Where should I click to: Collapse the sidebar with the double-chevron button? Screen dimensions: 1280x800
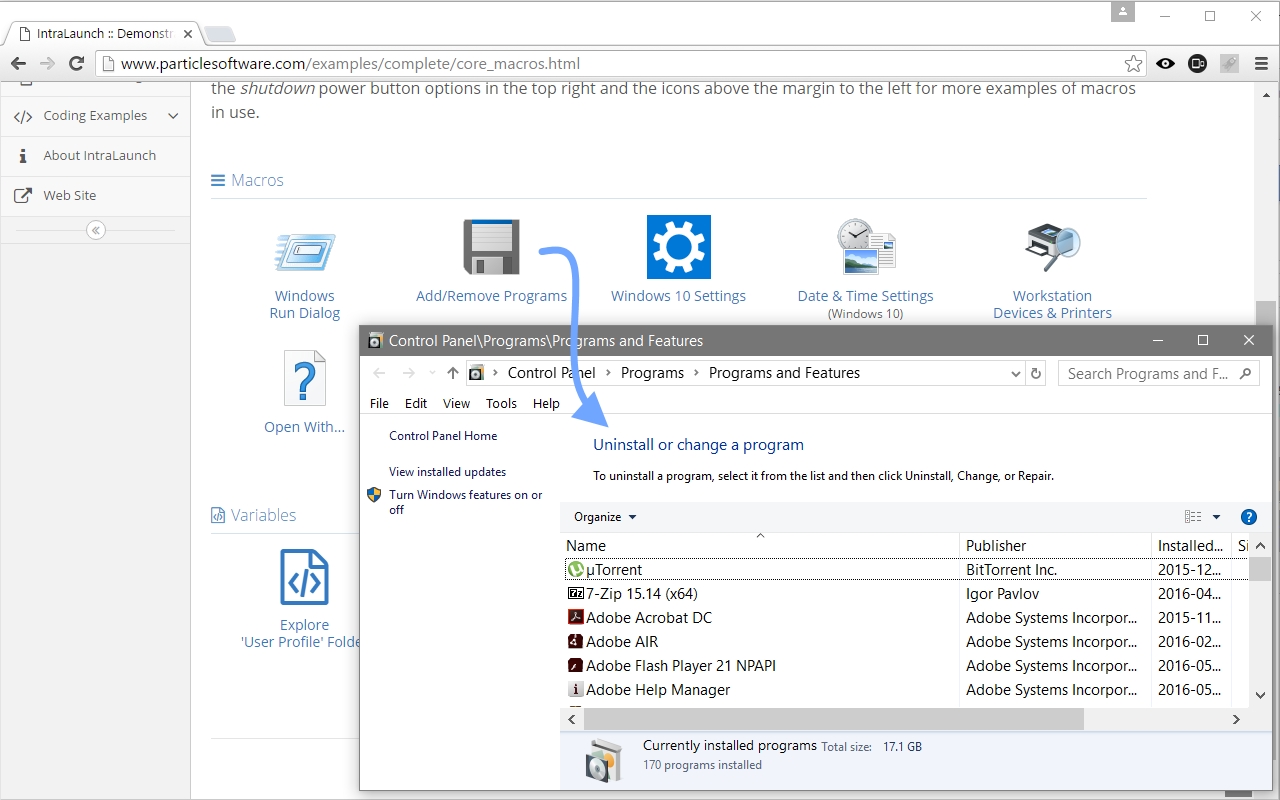click(96, 230)
